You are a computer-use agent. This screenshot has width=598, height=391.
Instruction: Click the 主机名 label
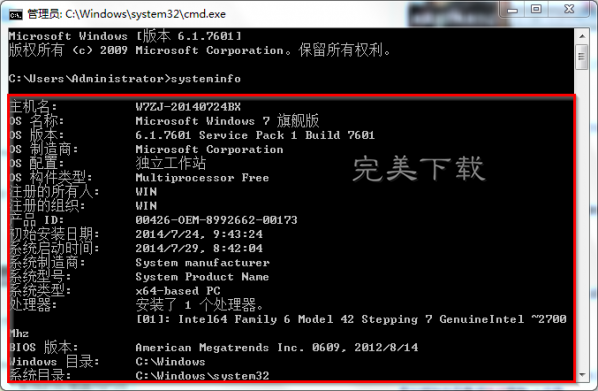coord(33,107)
